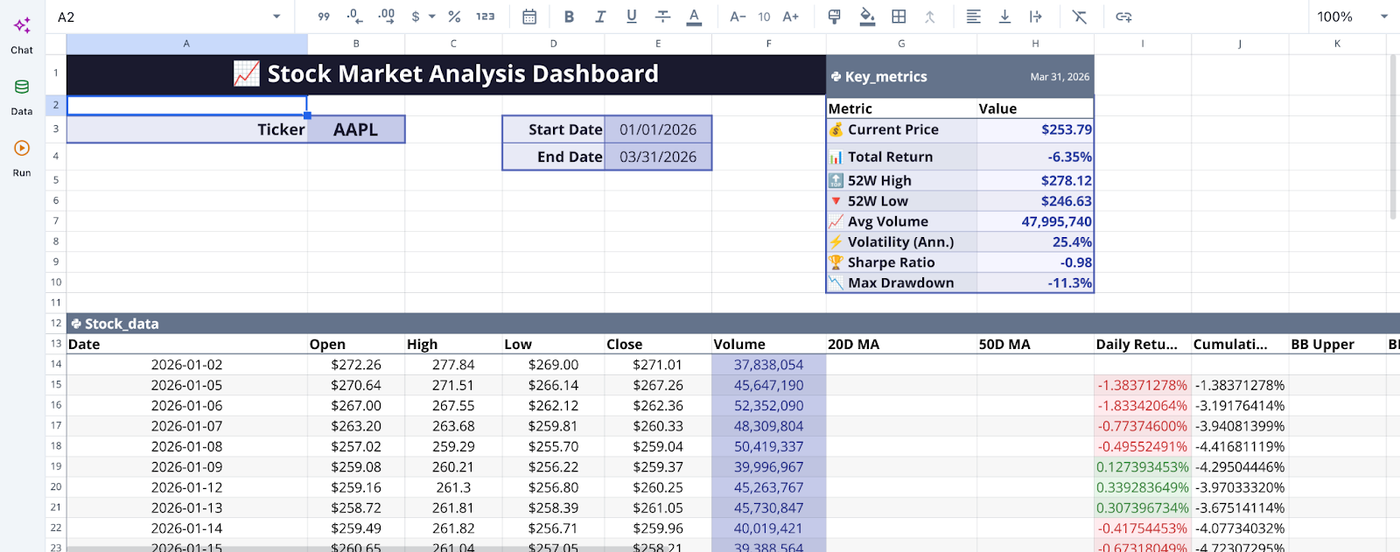The width and height of the screenshot is (1400, 552).
Task: Apply automatic 123 number format
Action: pyautogui.click(x=486, y=16)
